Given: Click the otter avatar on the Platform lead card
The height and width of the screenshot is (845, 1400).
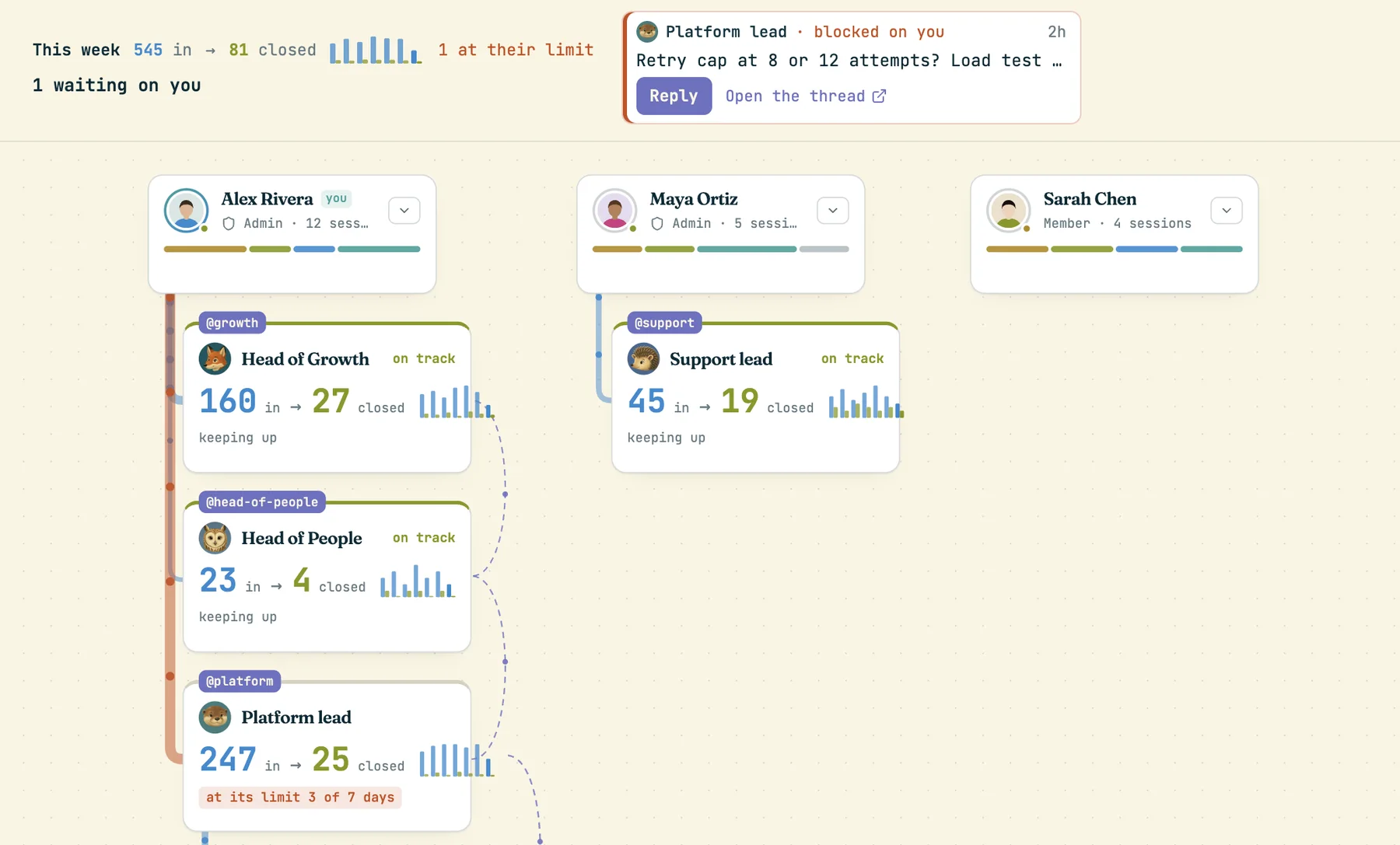Looking at the screenshot, I should pyautogui.click(x=215, y=718).
